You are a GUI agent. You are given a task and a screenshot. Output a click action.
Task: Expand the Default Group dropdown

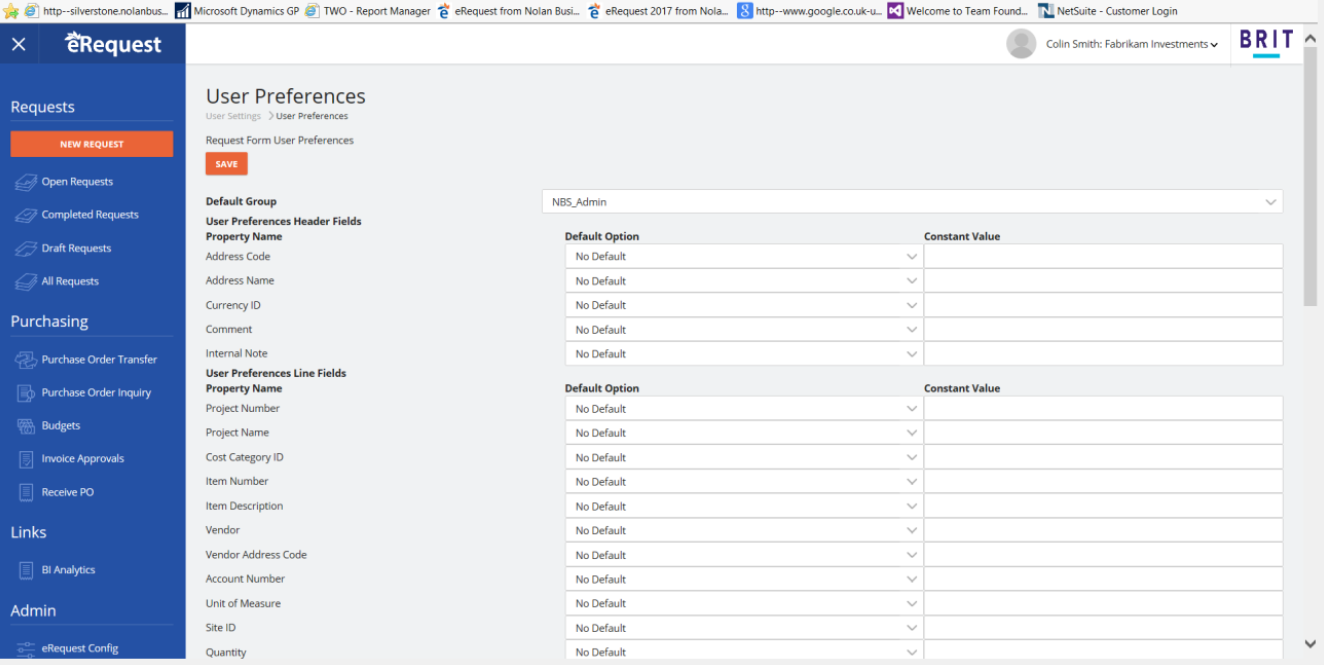pyautogui.click(x=912, y=202)
